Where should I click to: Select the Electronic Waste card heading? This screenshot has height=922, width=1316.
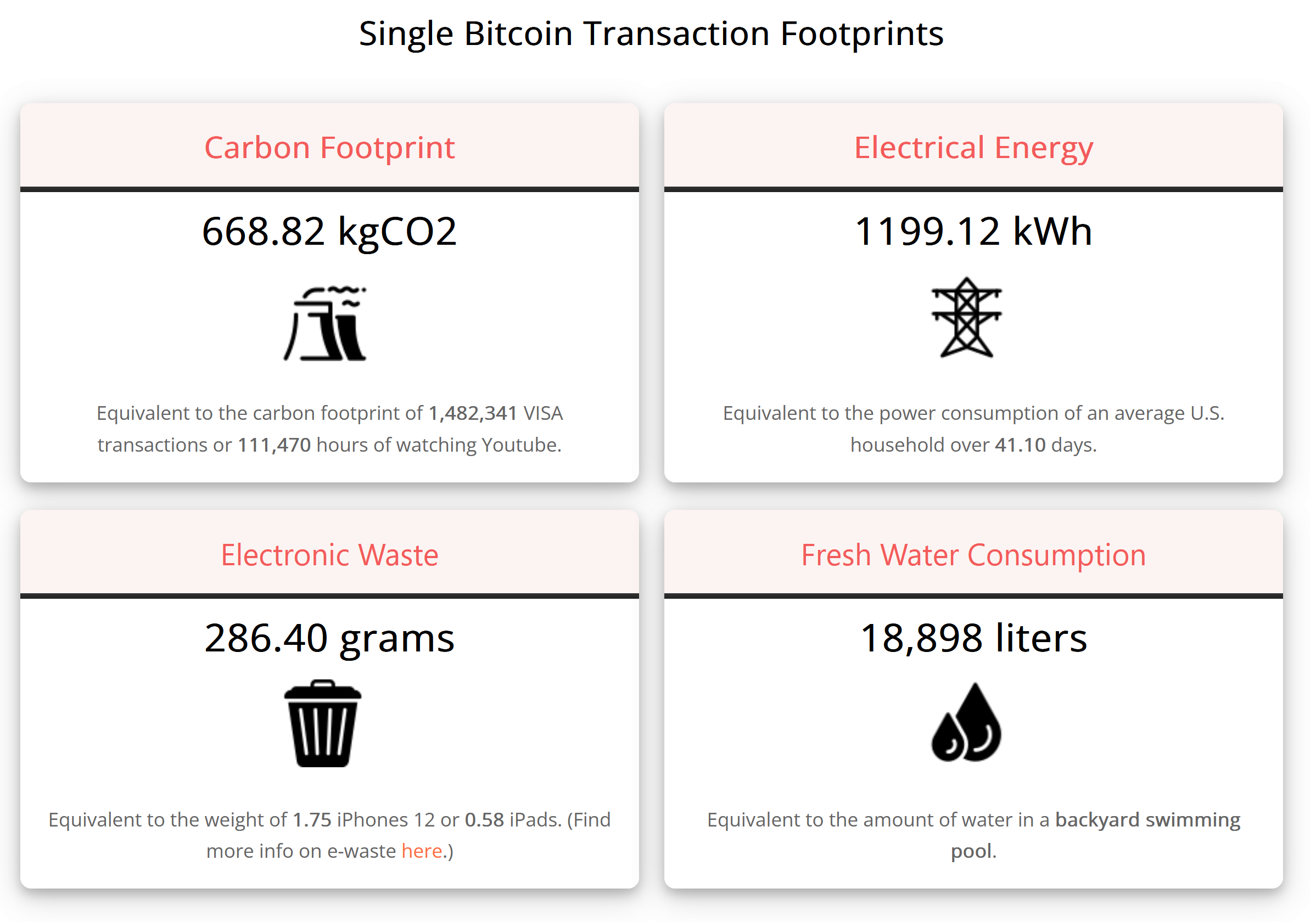click(330, 555)
